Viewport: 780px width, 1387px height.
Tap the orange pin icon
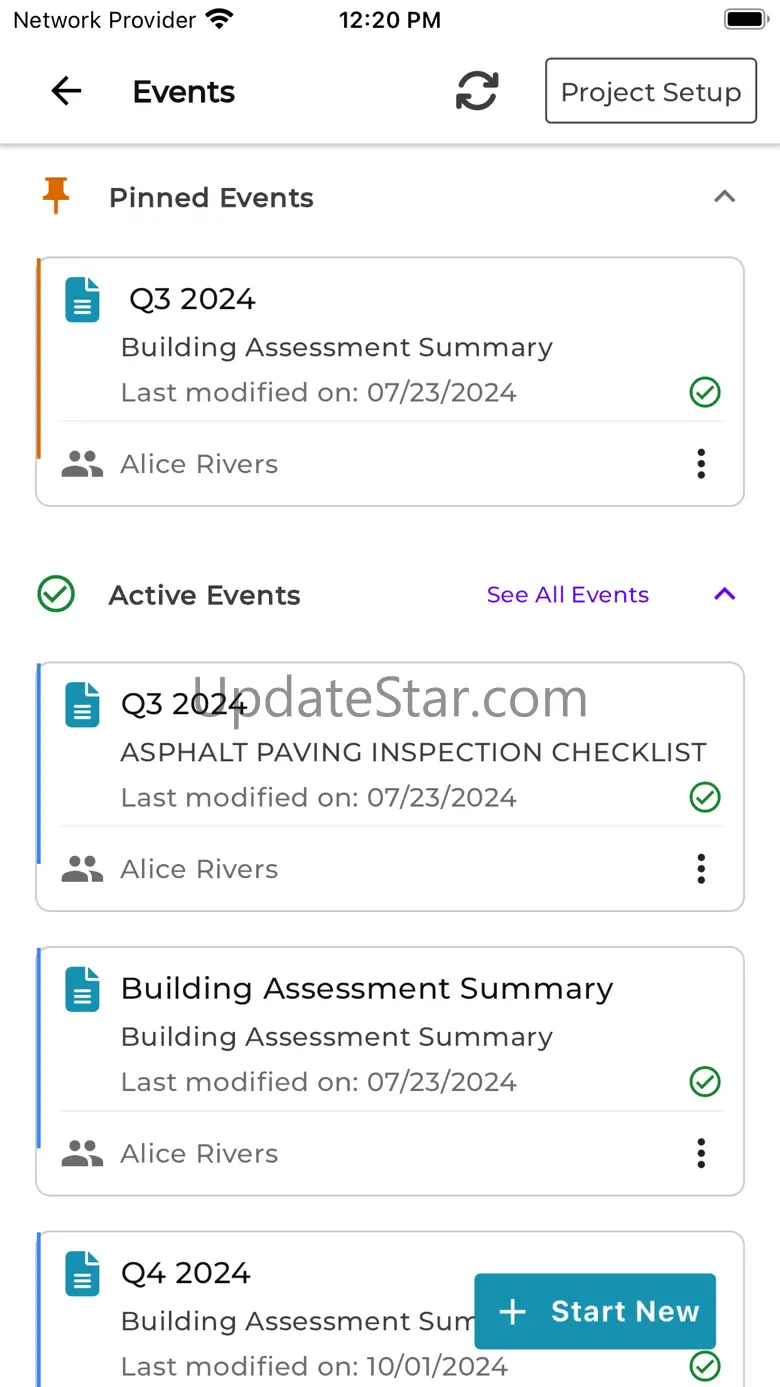coord(56,196)
